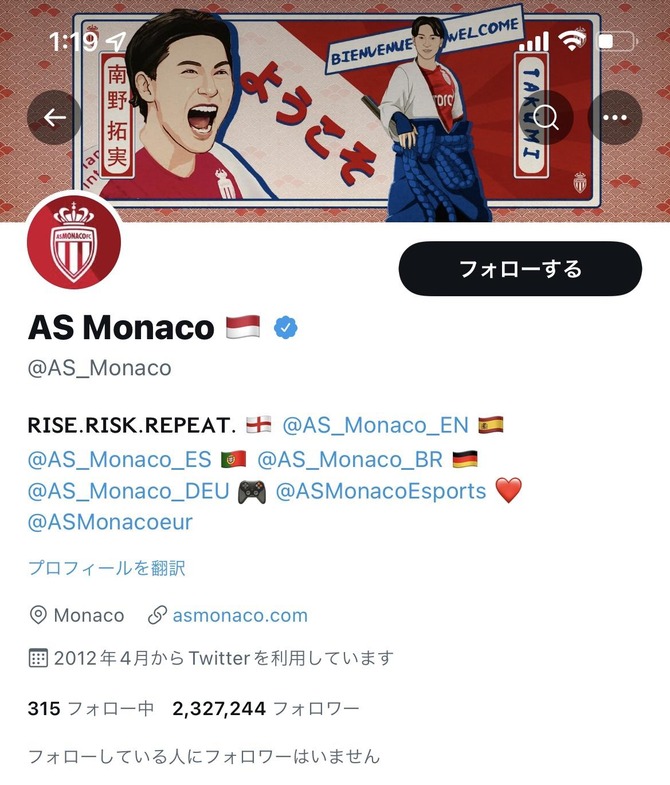Open the @AS_Monaco_DEU mention link
This screenshot has width=670, height=785.
[129, 491]
